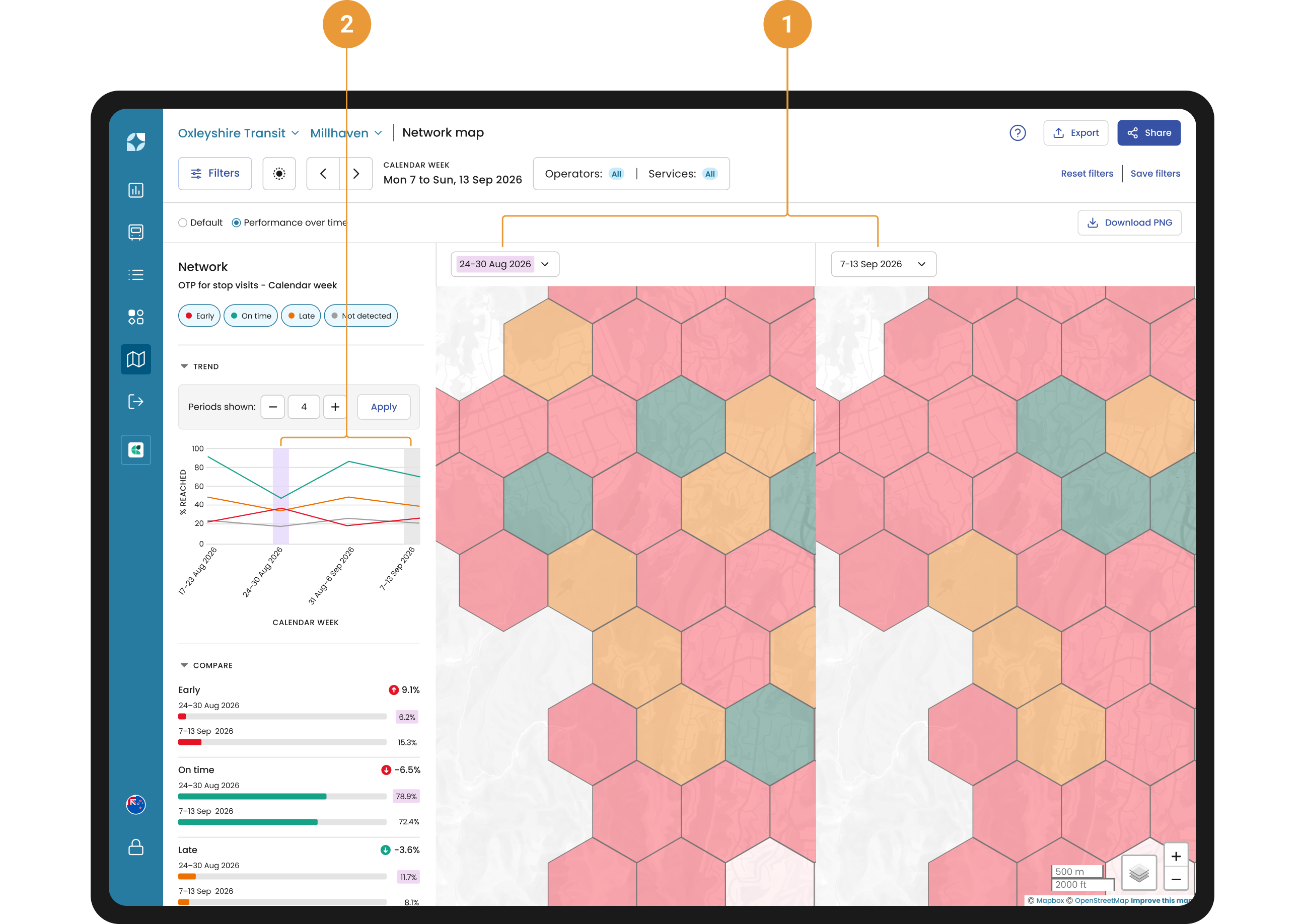Open the map layers icon
The image size is (1305, 924).
point(1139,872)
